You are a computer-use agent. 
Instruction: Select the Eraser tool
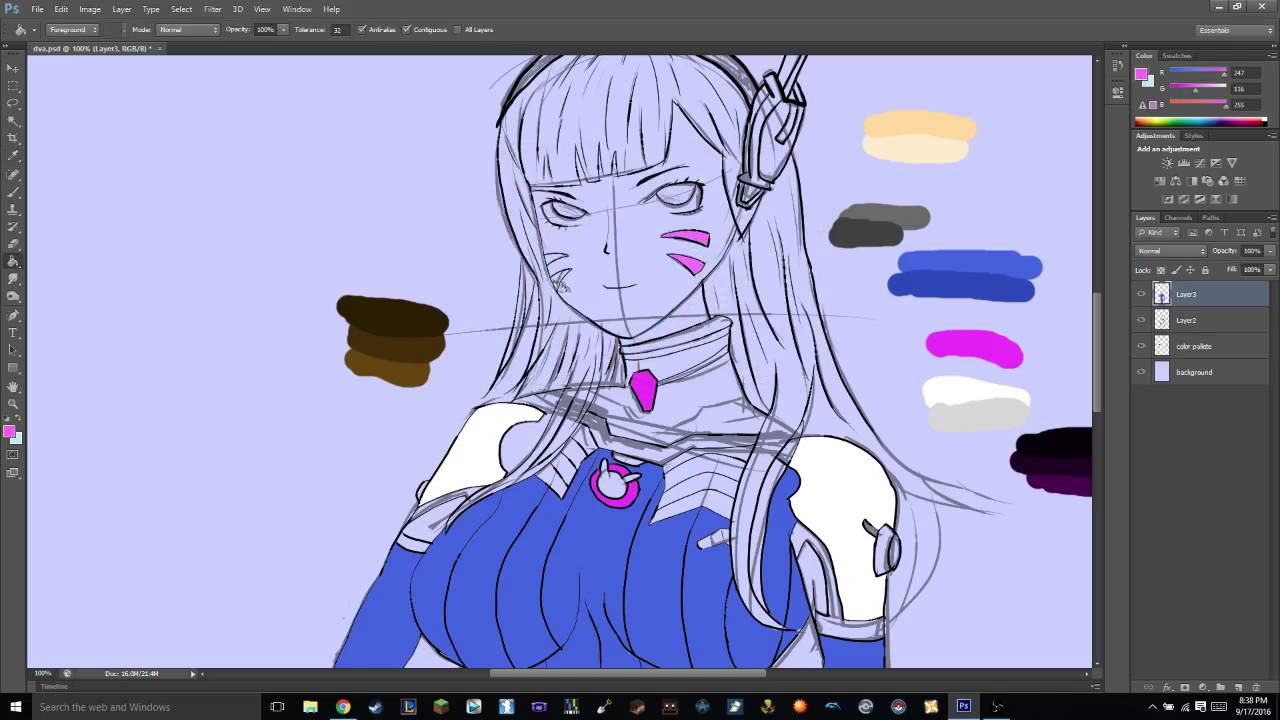(13, 244)
